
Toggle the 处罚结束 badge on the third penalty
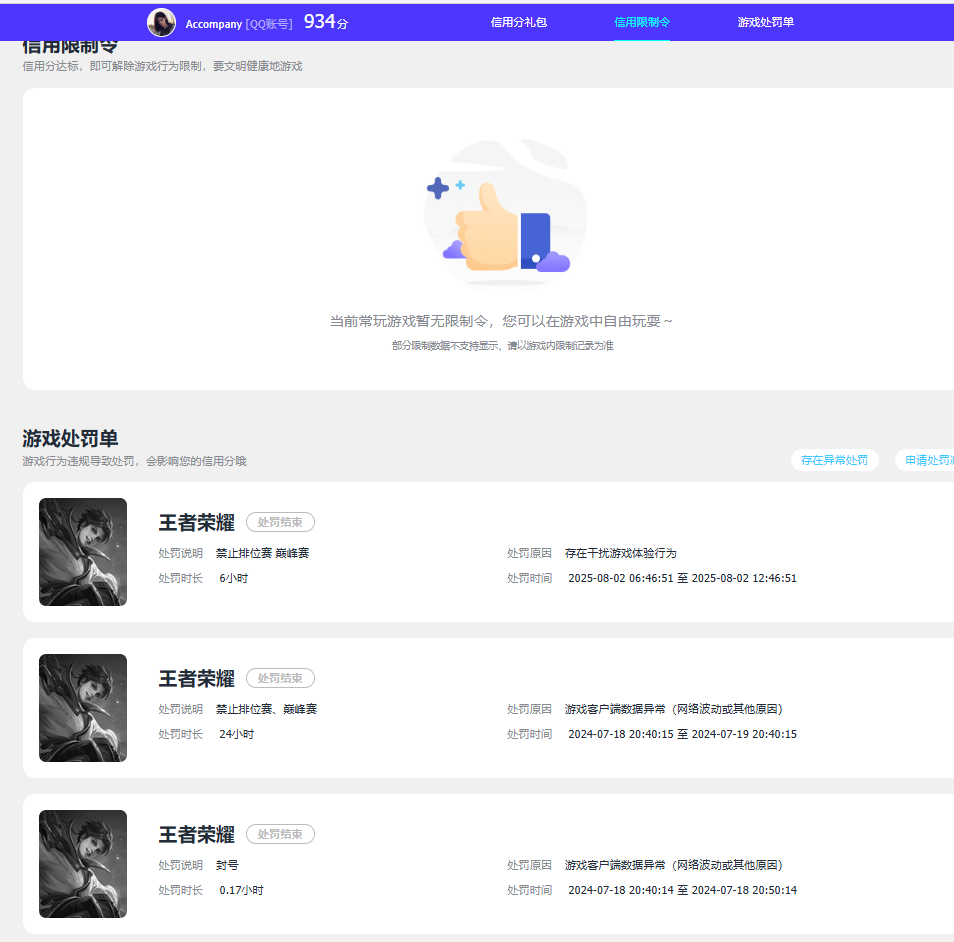[280, 834]
